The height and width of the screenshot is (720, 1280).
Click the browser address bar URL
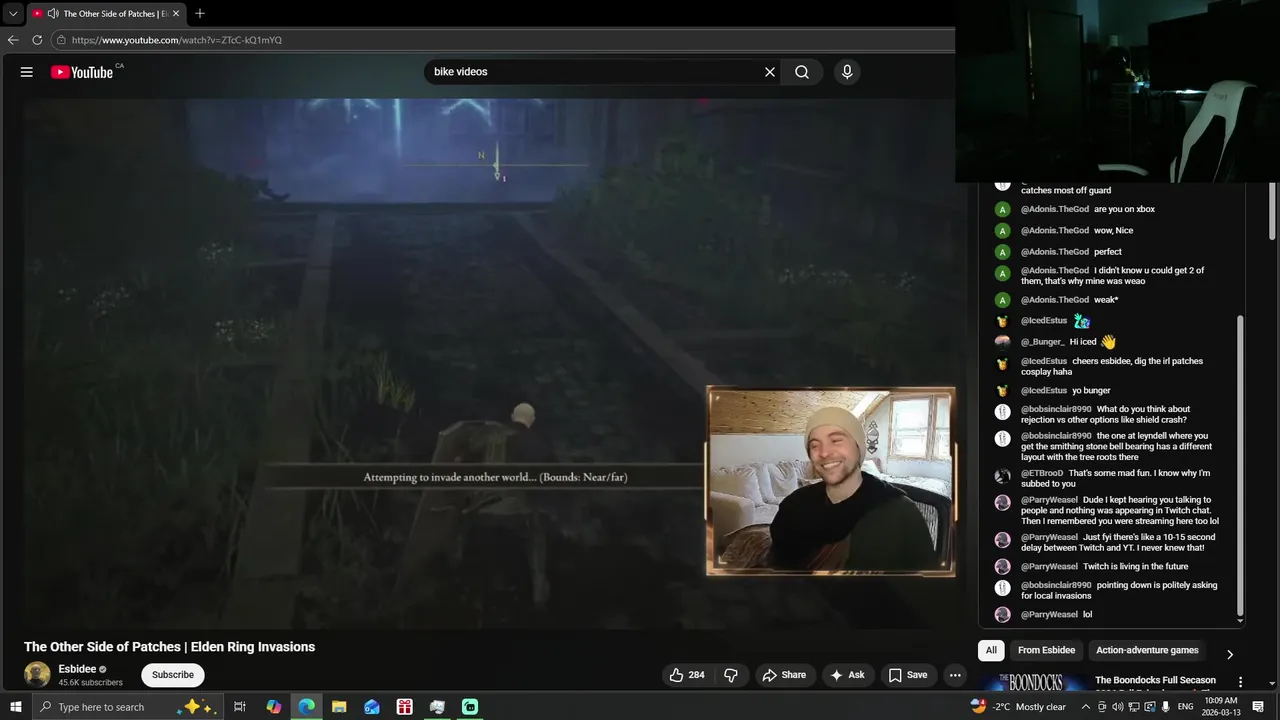pos(177,40)
